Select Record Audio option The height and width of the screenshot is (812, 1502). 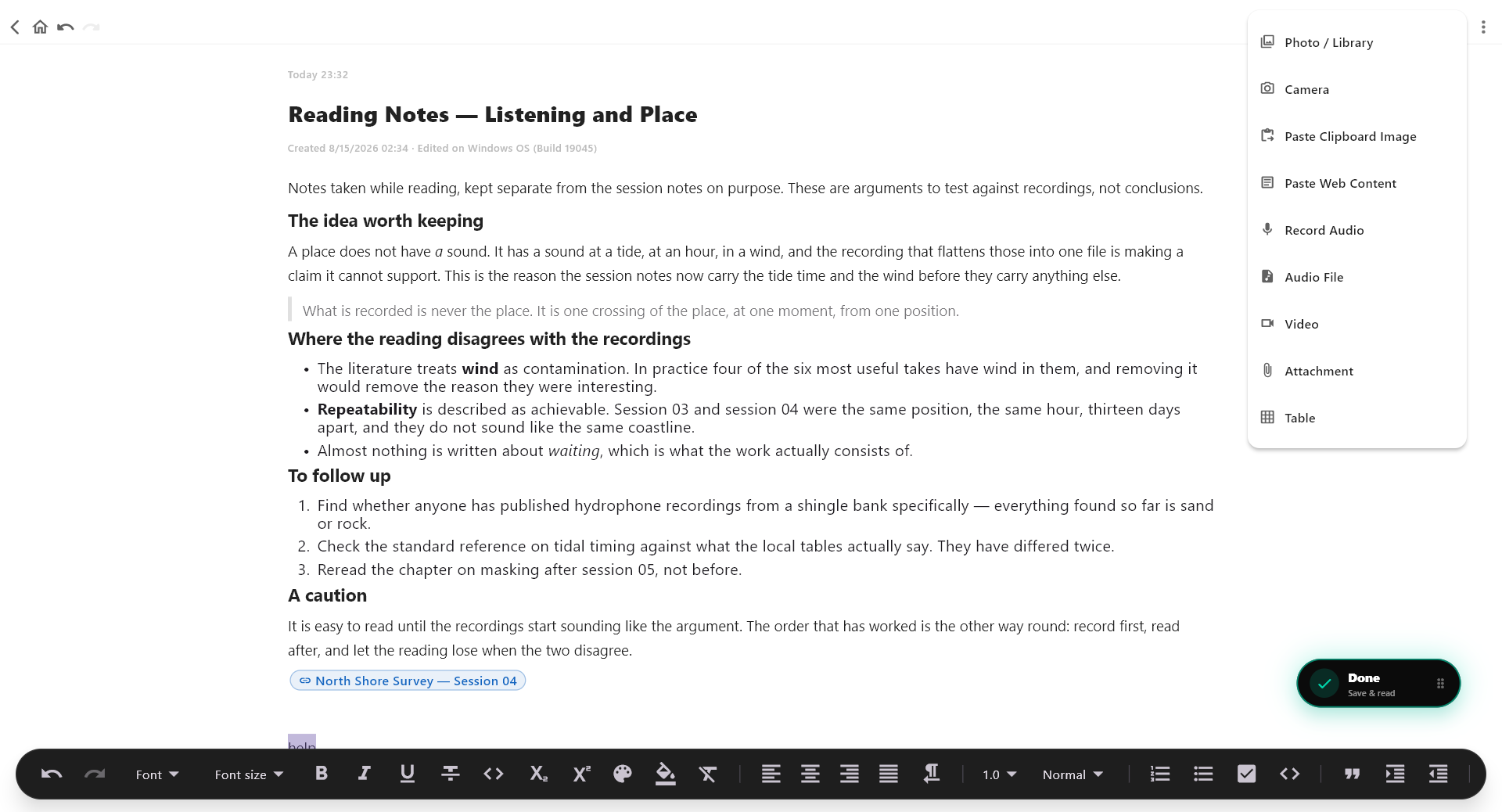pos(1356,230)
